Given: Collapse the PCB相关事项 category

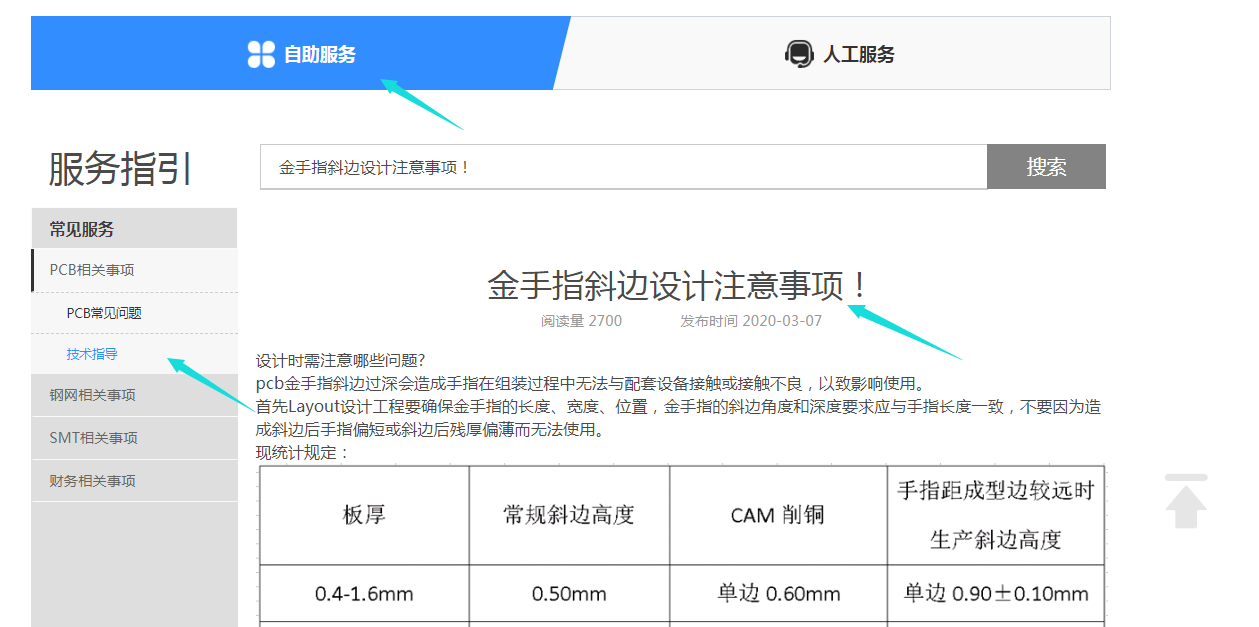Looking at the screenshot, I should pyautogui.click(x=92, y=270).
